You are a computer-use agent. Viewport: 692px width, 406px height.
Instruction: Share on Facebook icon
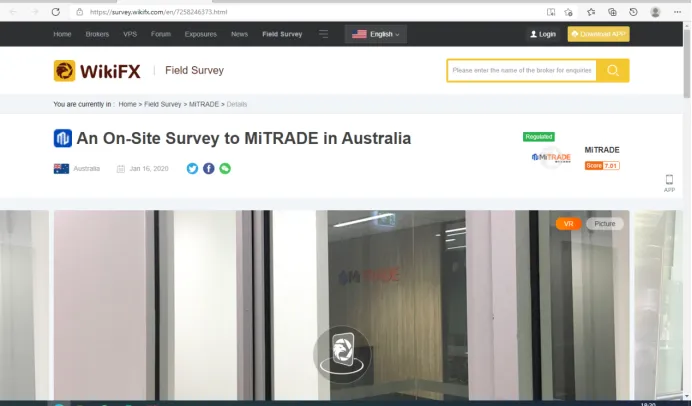click(x=208, y=168)
